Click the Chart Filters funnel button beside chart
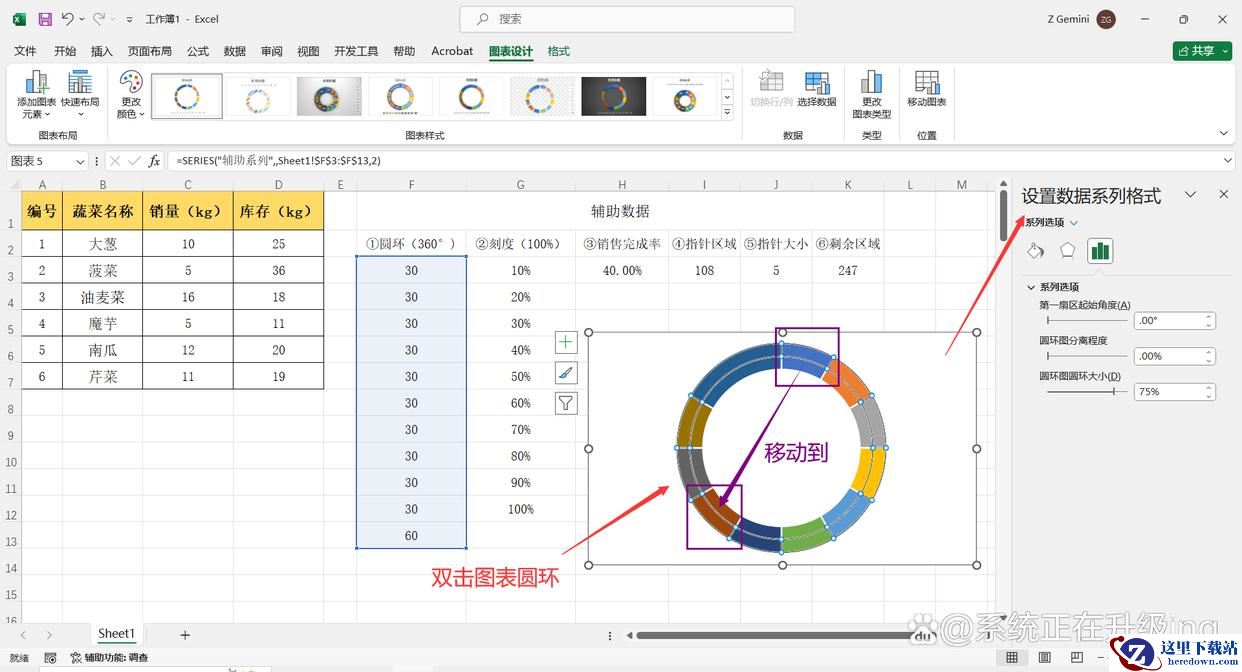Screen dimensions: 1242x672 coord(566,403)
